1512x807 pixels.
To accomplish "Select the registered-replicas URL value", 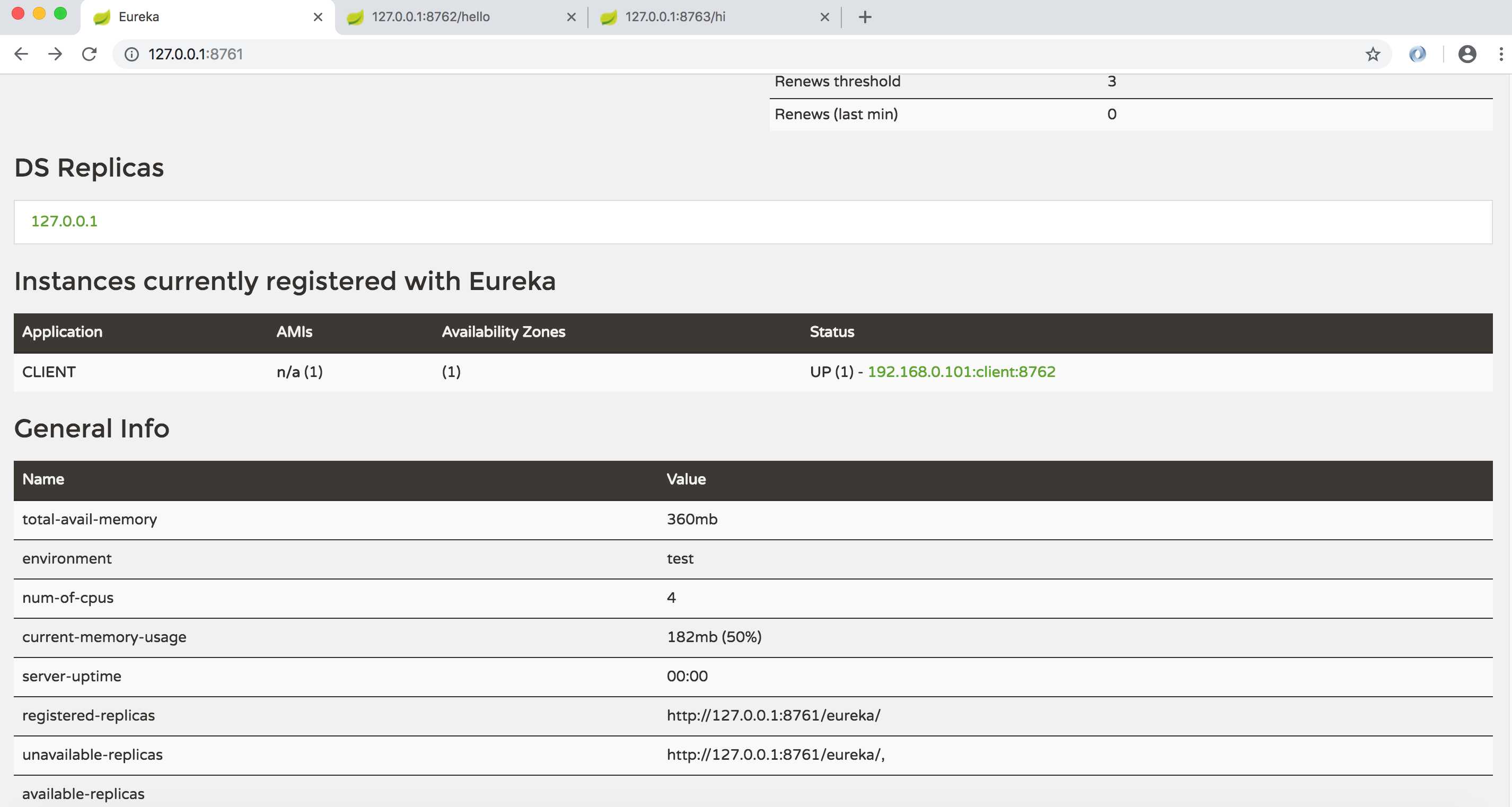I will click(773, 716).
